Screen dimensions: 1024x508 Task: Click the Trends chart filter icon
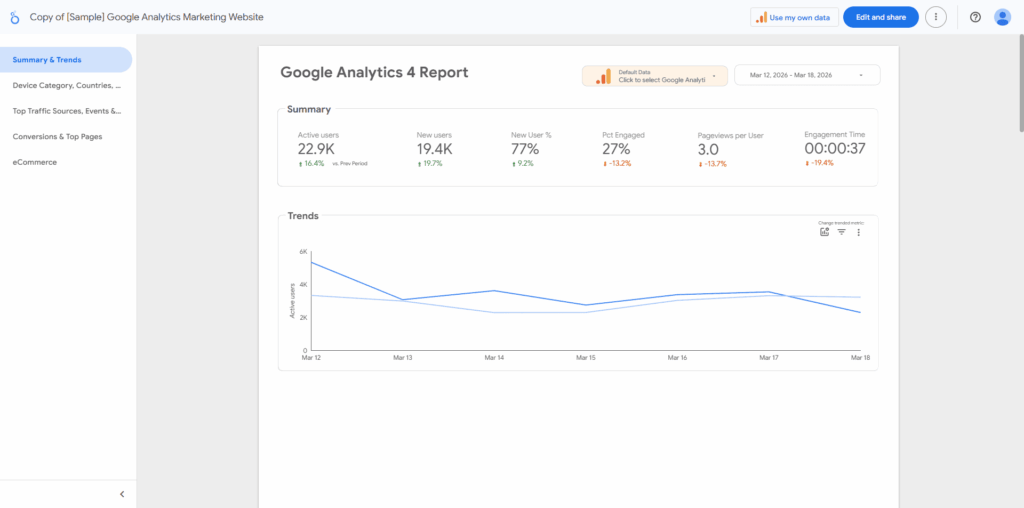[x=841, y=232]
